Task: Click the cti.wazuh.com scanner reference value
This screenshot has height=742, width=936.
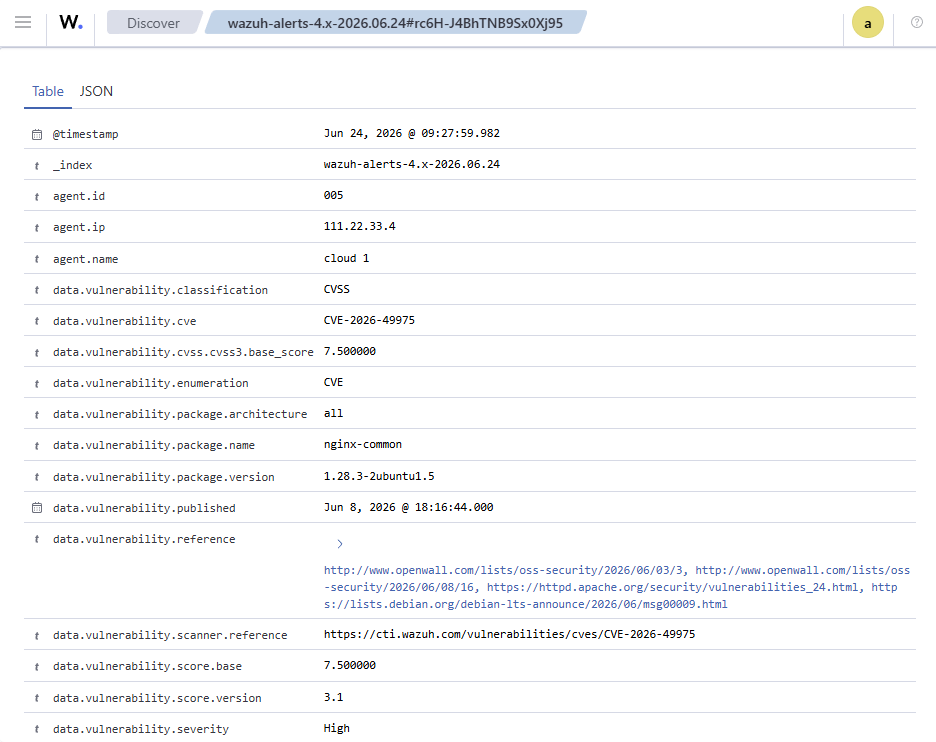Action: [x=509, y=634]
